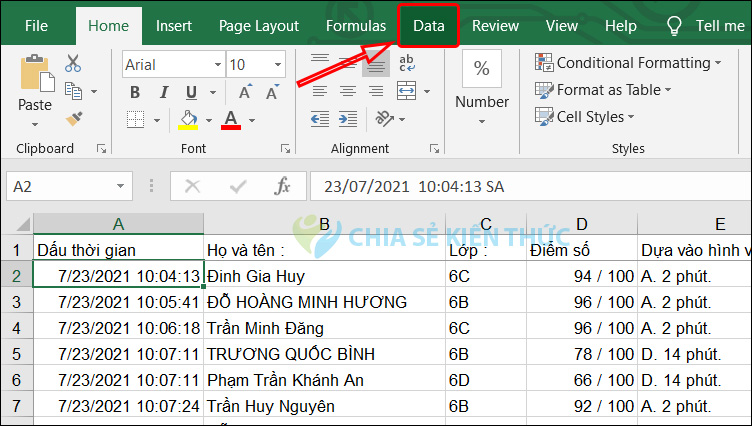Image resolution: width=752 pixels, height=426 pixels.
Task: Click the Paste clipboard icon
Action: point(36,73)
